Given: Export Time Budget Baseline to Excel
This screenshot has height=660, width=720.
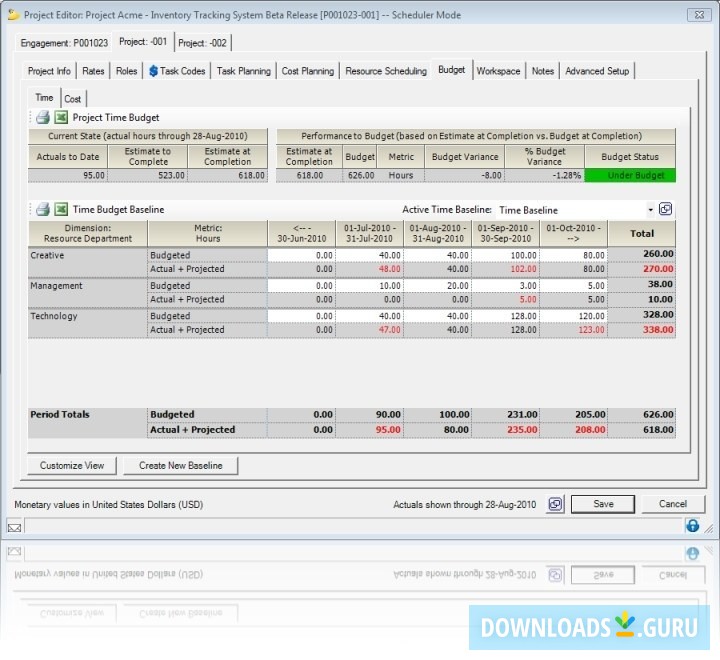Looking at the screenshot, I should [60, 210].
